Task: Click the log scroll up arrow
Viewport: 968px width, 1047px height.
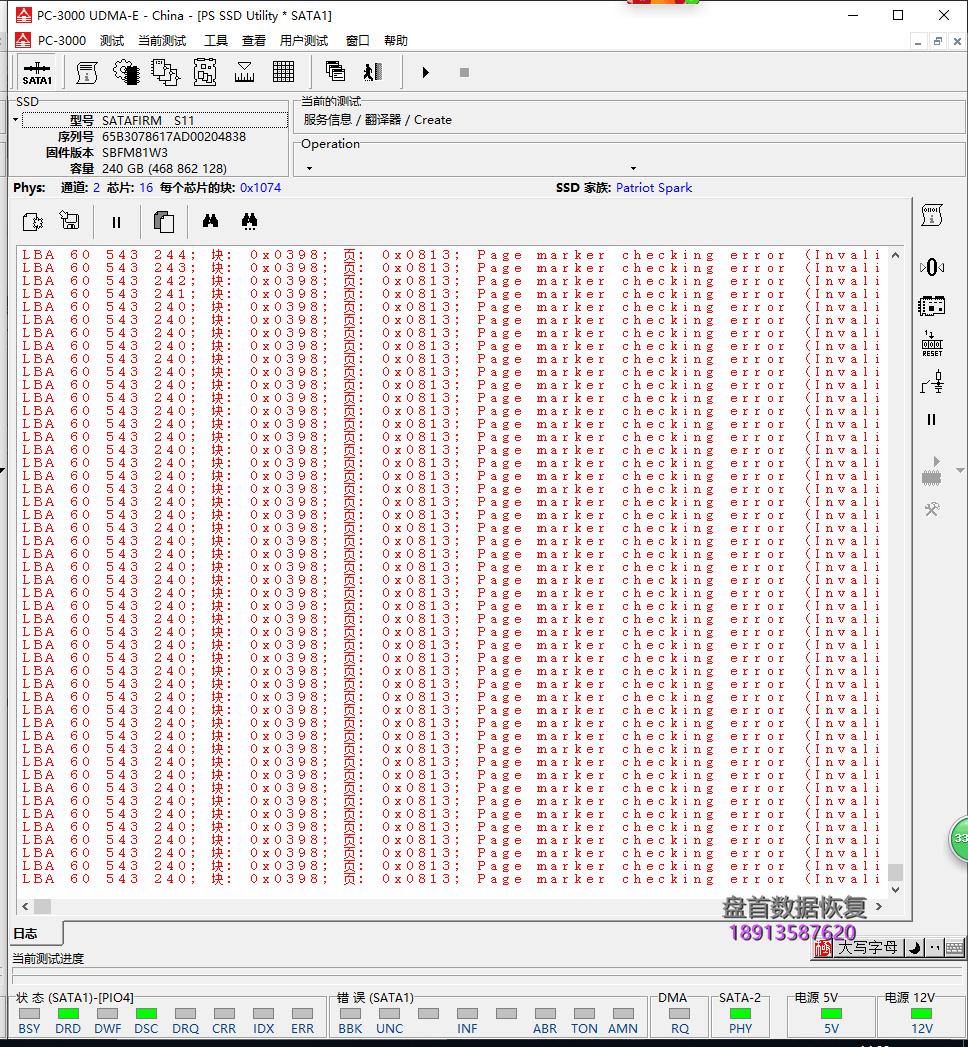Action: click(x=896, y=255)
